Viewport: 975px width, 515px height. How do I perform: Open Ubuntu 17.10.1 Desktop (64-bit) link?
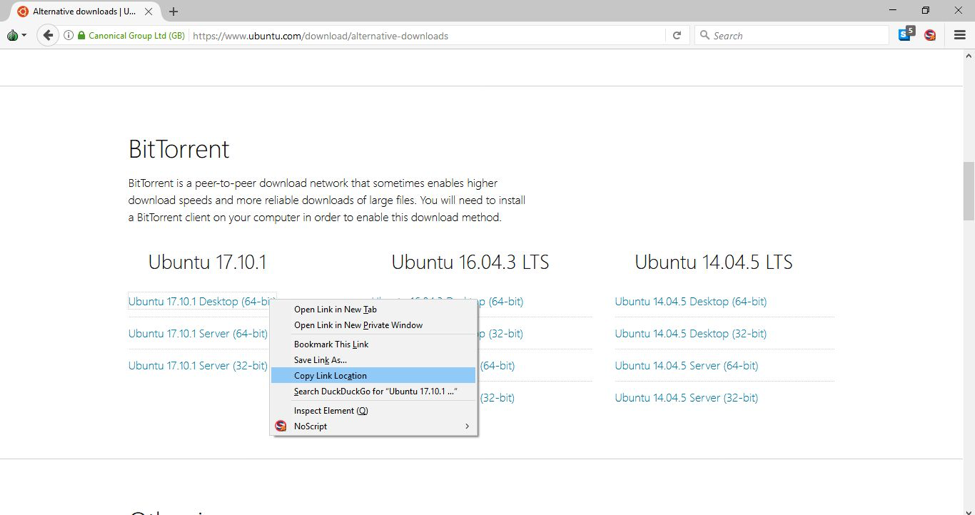(x=201, y=301)
